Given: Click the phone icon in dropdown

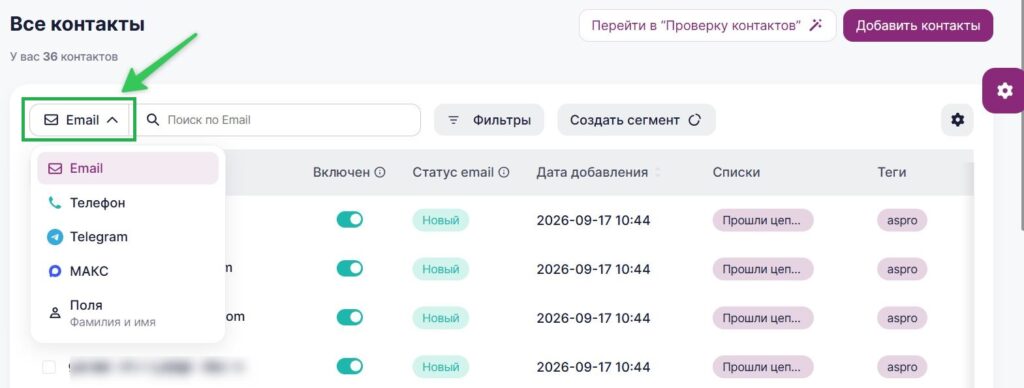Looking at the screenshot, I should pyautogui.click(x=55, y=202).
